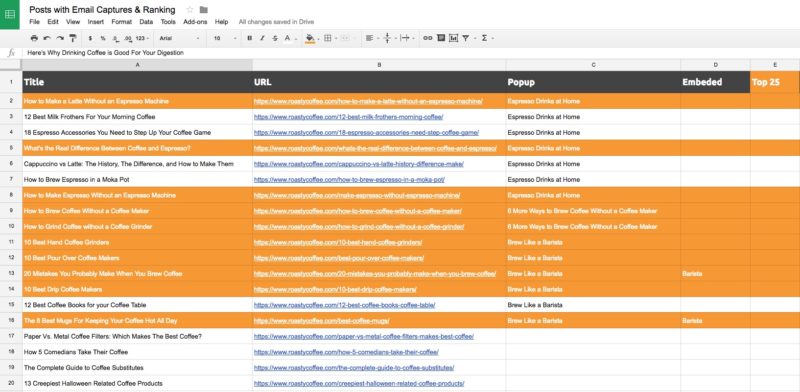Select 'The Complete Guide to Coffee Substitutes' cell
The image size is (800, 392).
pos(137,368)
